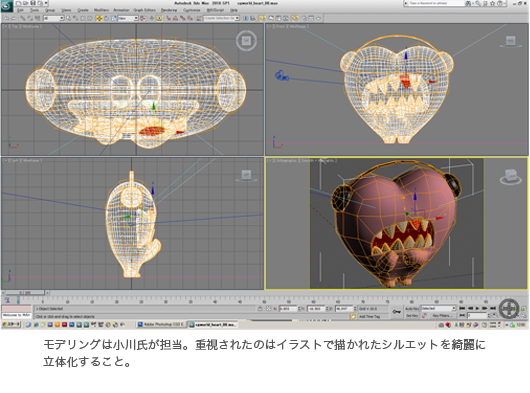The image size is (530, 393).
Task: Select the Bind to Space Warp tool
Action: (x=37, y=18)
